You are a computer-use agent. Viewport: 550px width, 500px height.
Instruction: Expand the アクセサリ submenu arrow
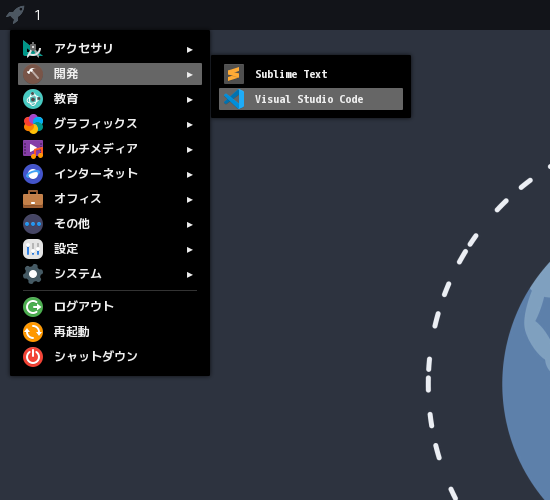tap(189, 50)
